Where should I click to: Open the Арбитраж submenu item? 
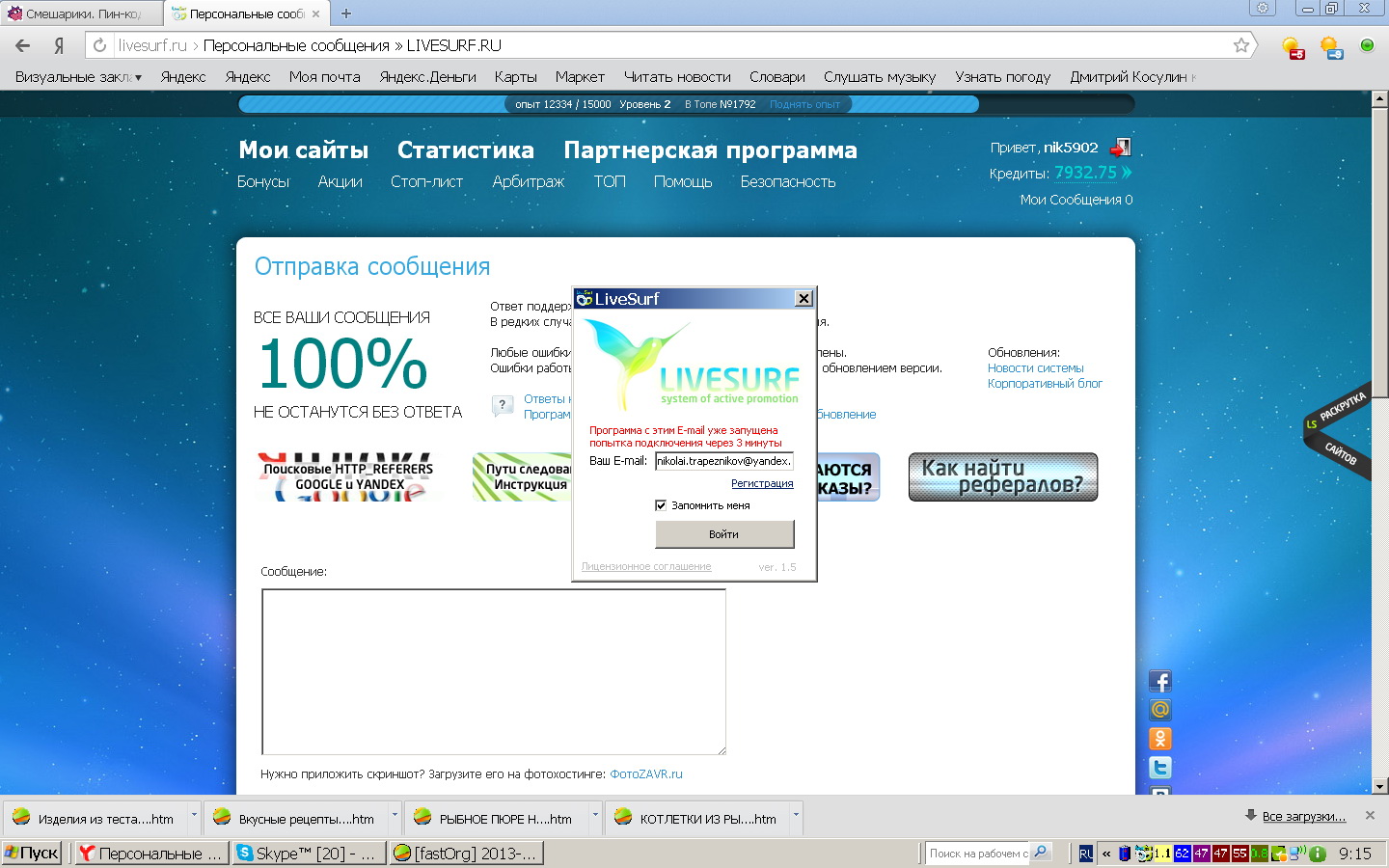pyautogui.click(x=529, y=181)
